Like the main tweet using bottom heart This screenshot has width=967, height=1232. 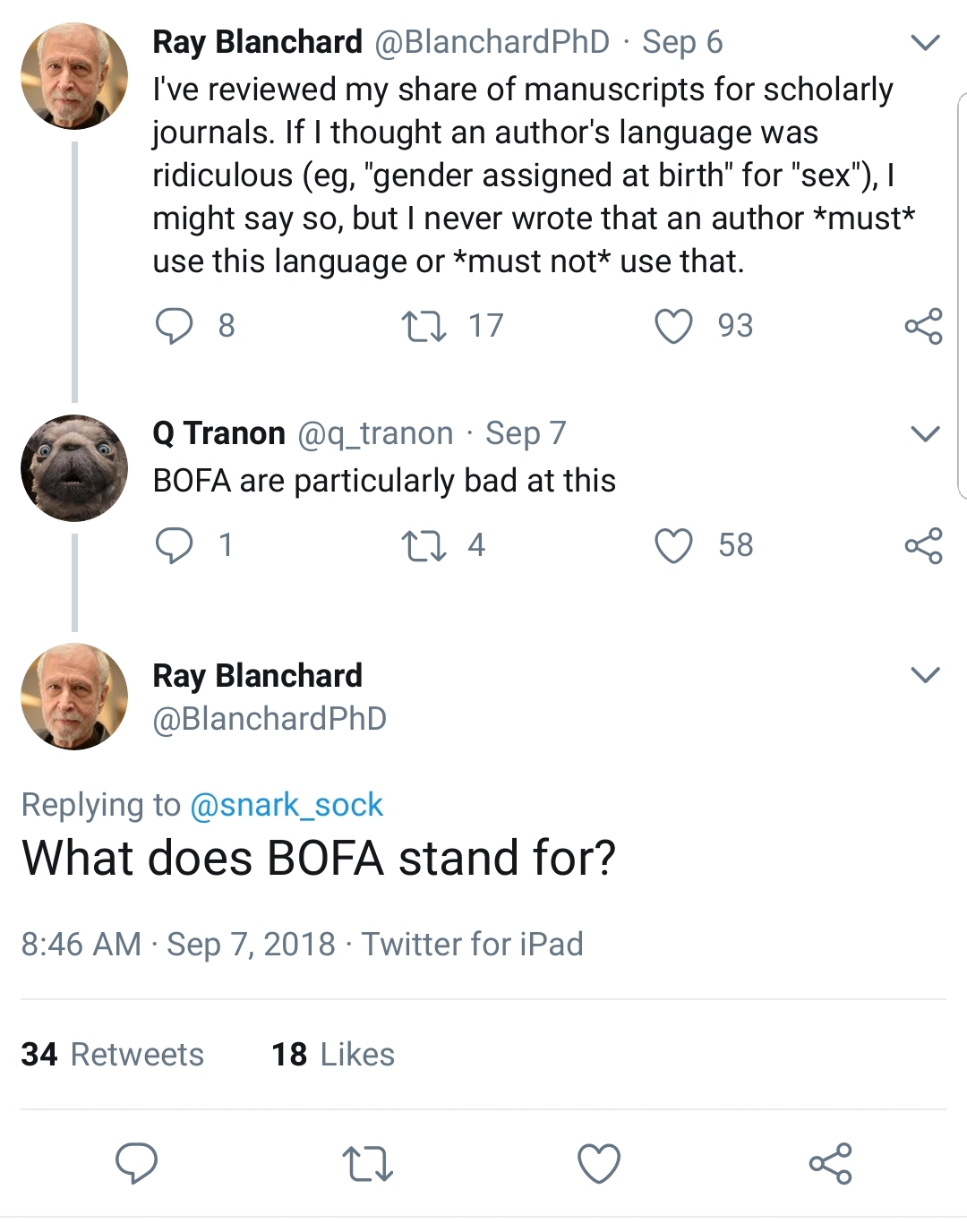[598, 1163]
